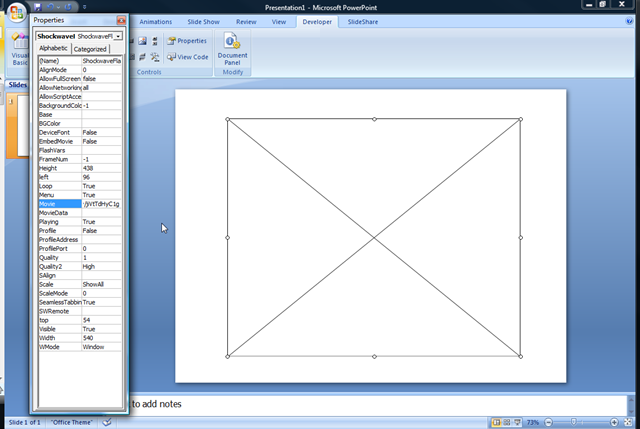Click the WMode value Window
Image resolution: width=640 pixels, height=429 pixels.
pos(101,347)
